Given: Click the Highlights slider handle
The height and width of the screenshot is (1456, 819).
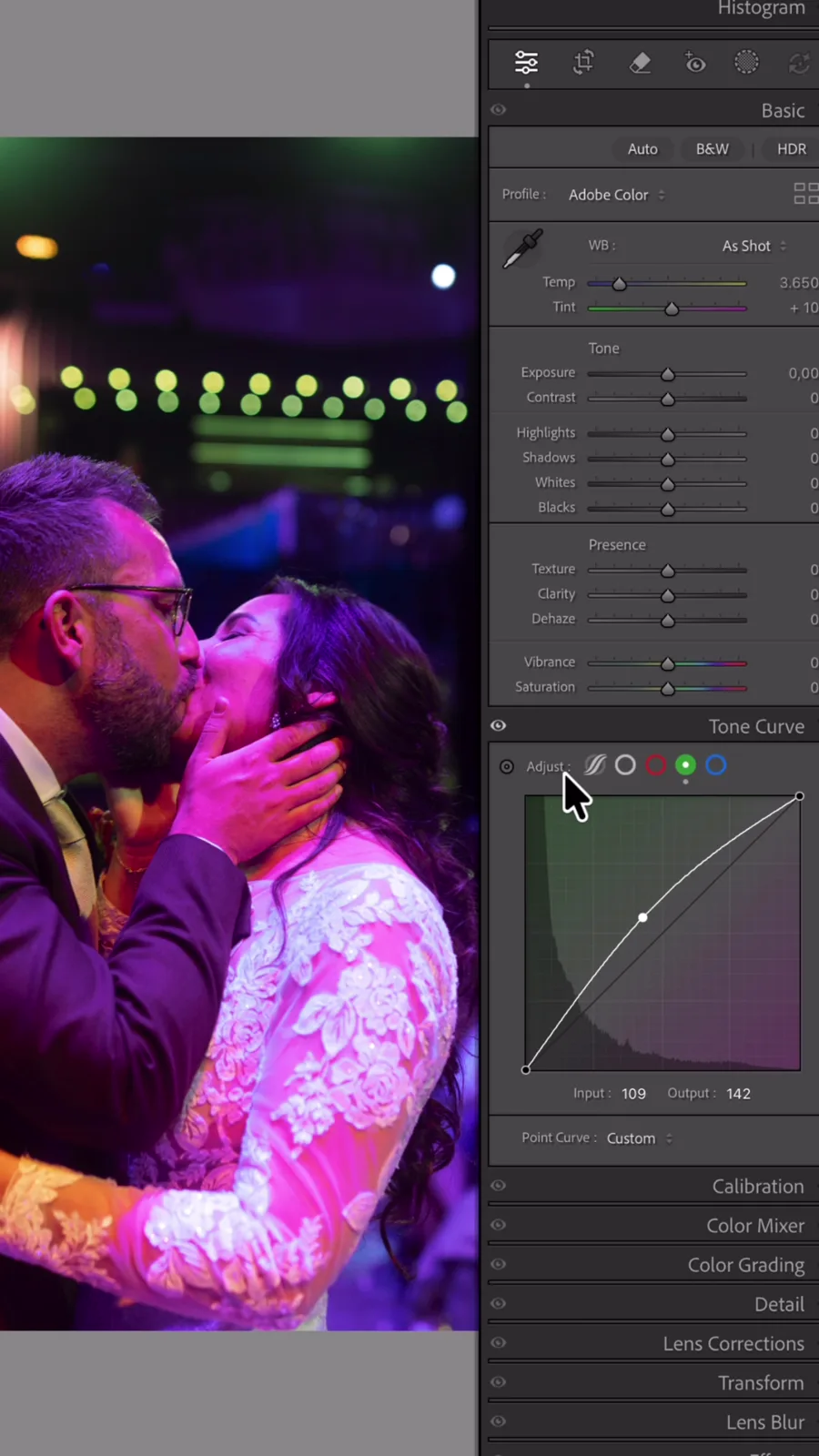Looking at the screenshot, I should [668, 434].
